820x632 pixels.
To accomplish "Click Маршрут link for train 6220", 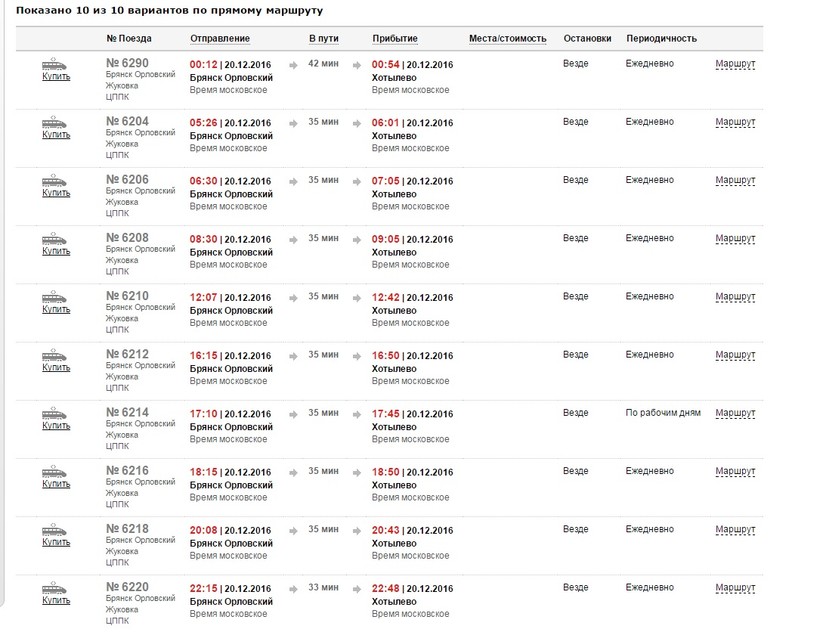I will (735, 587).
